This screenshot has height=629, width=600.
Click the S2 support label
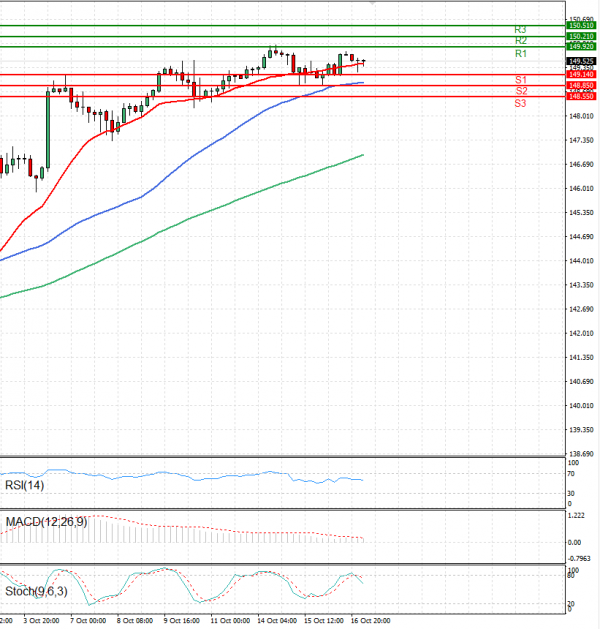coord(521,91)
